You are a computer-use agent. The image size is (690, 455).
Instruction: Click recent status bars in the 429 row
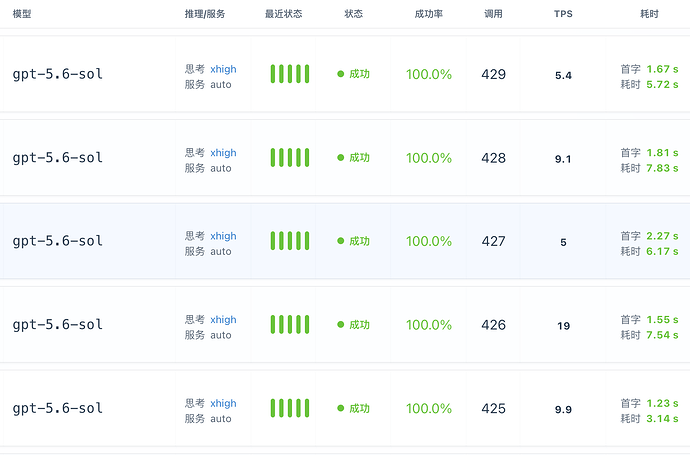pyautogui.click(x=290, y=74)
